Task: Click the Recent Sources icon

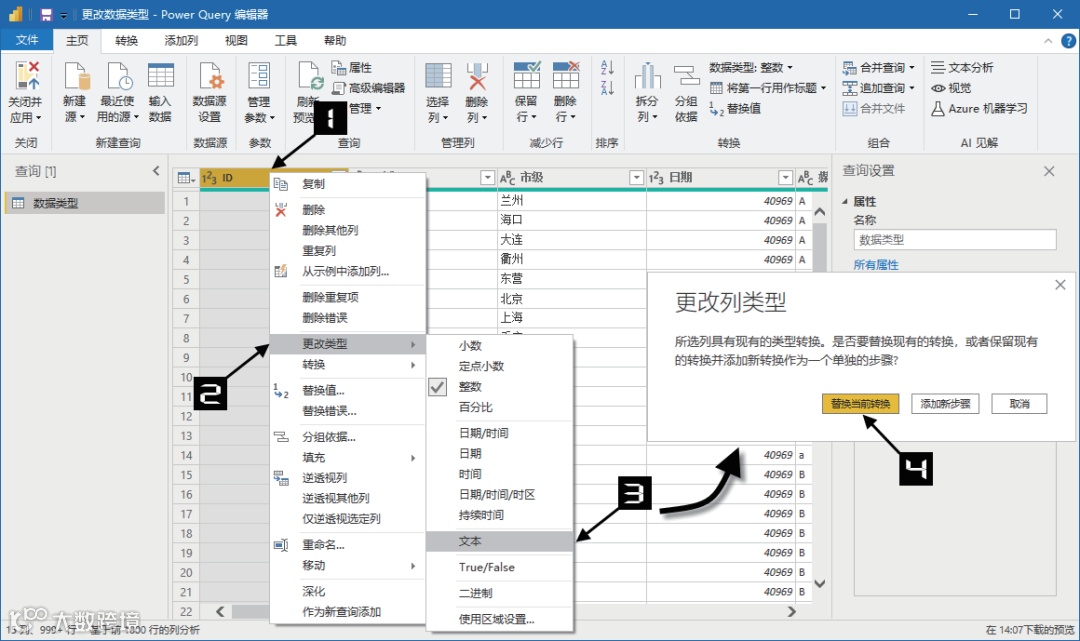Action: [118, 76]
